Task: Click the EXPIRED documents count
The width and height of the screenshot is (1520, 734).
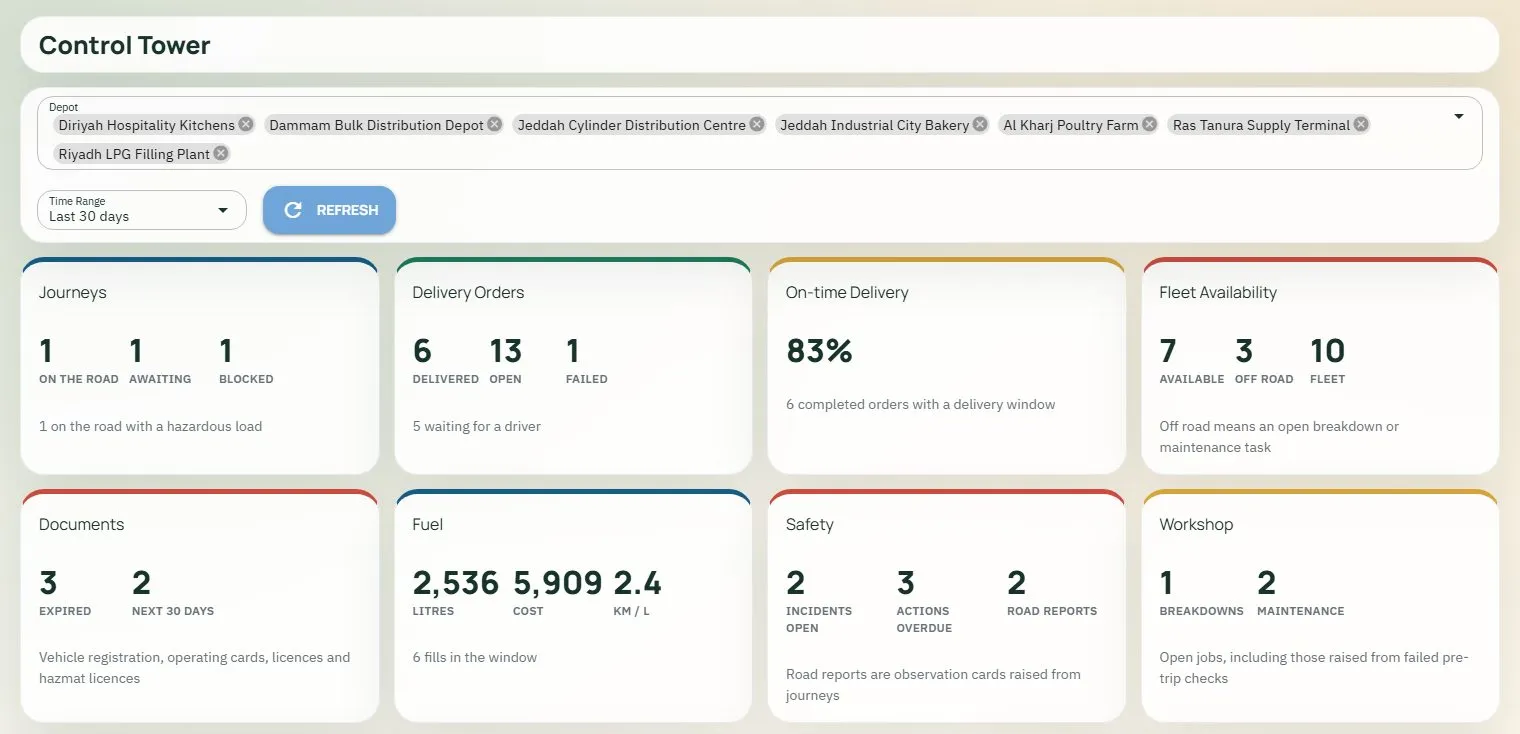Action: (48, 583)
